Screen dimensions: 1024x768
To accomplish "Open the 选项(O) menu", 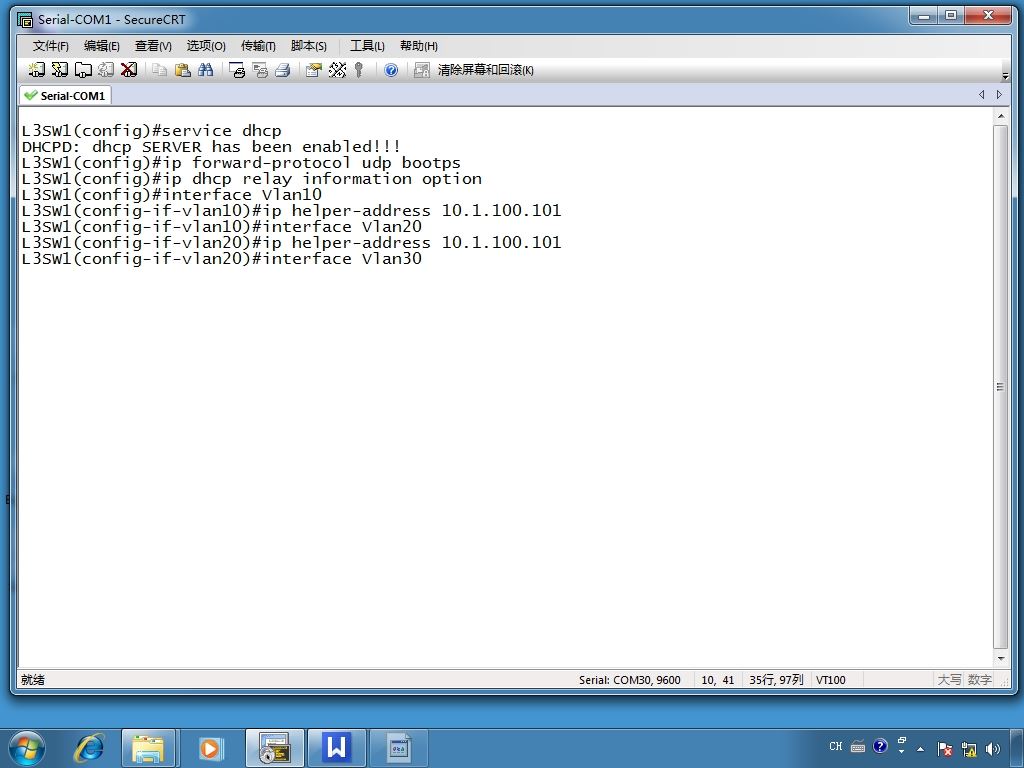I will pyautogui.click(x=206, y=46).
